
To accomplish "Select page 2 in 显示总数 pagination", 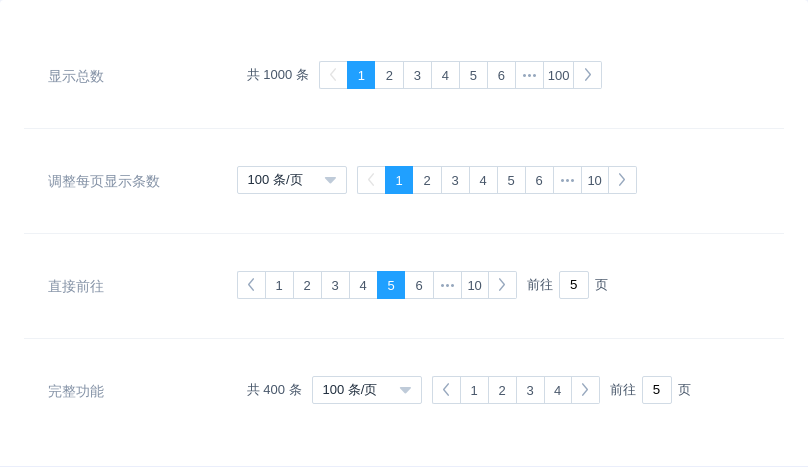I will [x=389, y=75].
